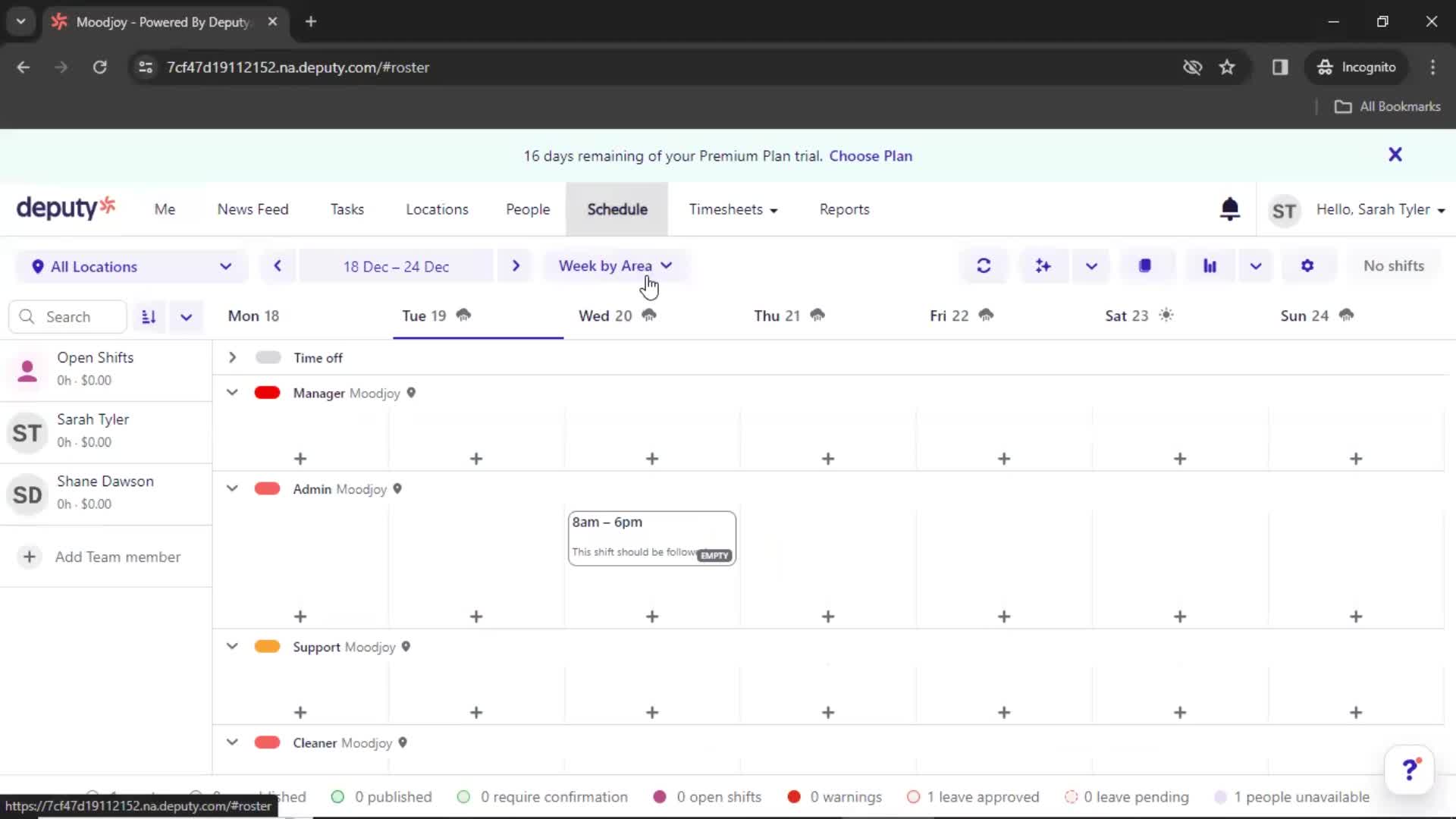Expand the Time off row

coord(232,357)
